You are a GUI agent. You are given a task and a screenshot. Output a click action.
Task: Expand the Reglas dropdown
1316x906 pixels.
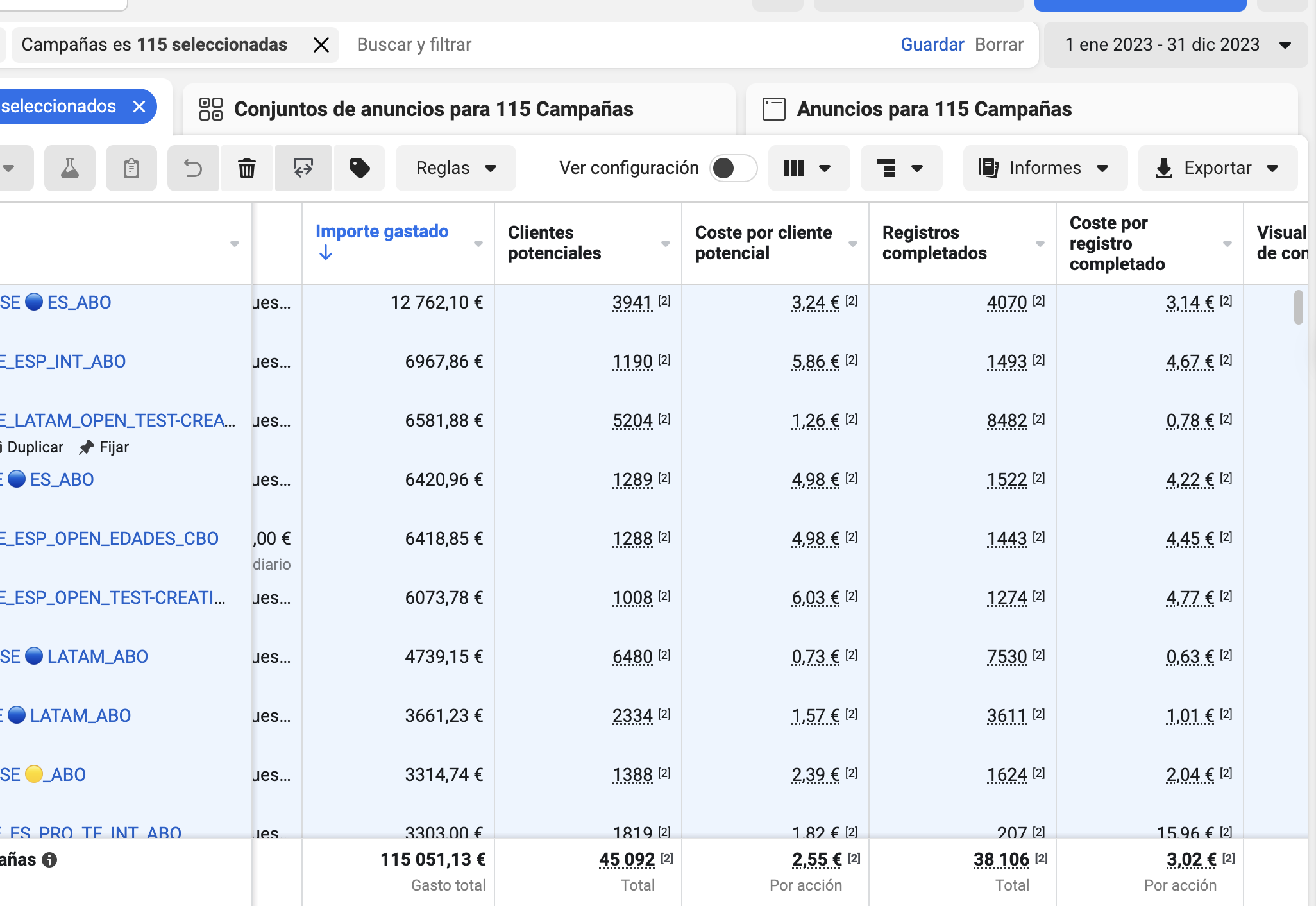pos(455,168)
